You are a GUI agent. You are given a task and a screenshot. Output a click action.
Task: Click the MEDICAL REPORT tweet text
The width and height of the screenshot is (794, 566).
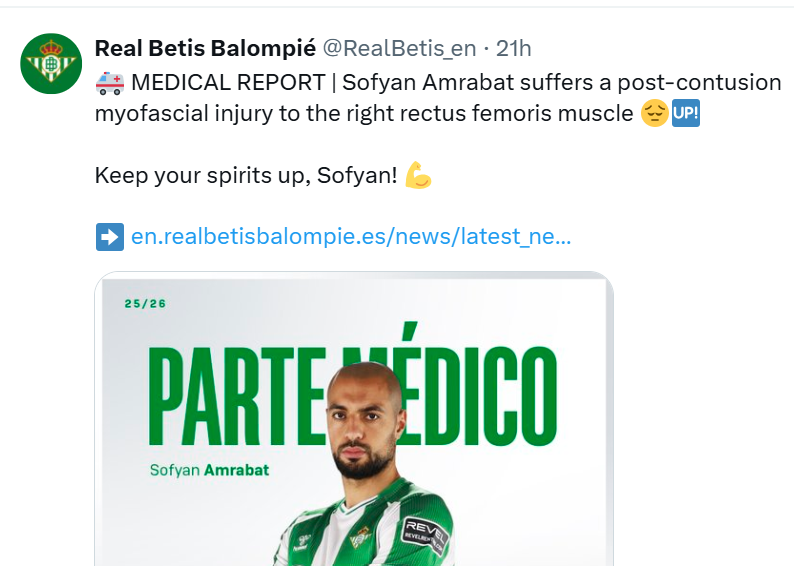pyautogui.click(x=228, y=82)
